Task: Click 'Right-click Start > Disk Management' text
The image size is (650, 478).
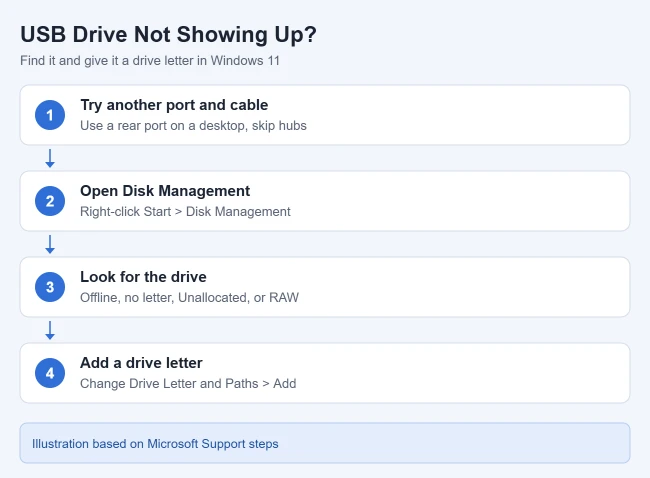Action: click(185, 212)
